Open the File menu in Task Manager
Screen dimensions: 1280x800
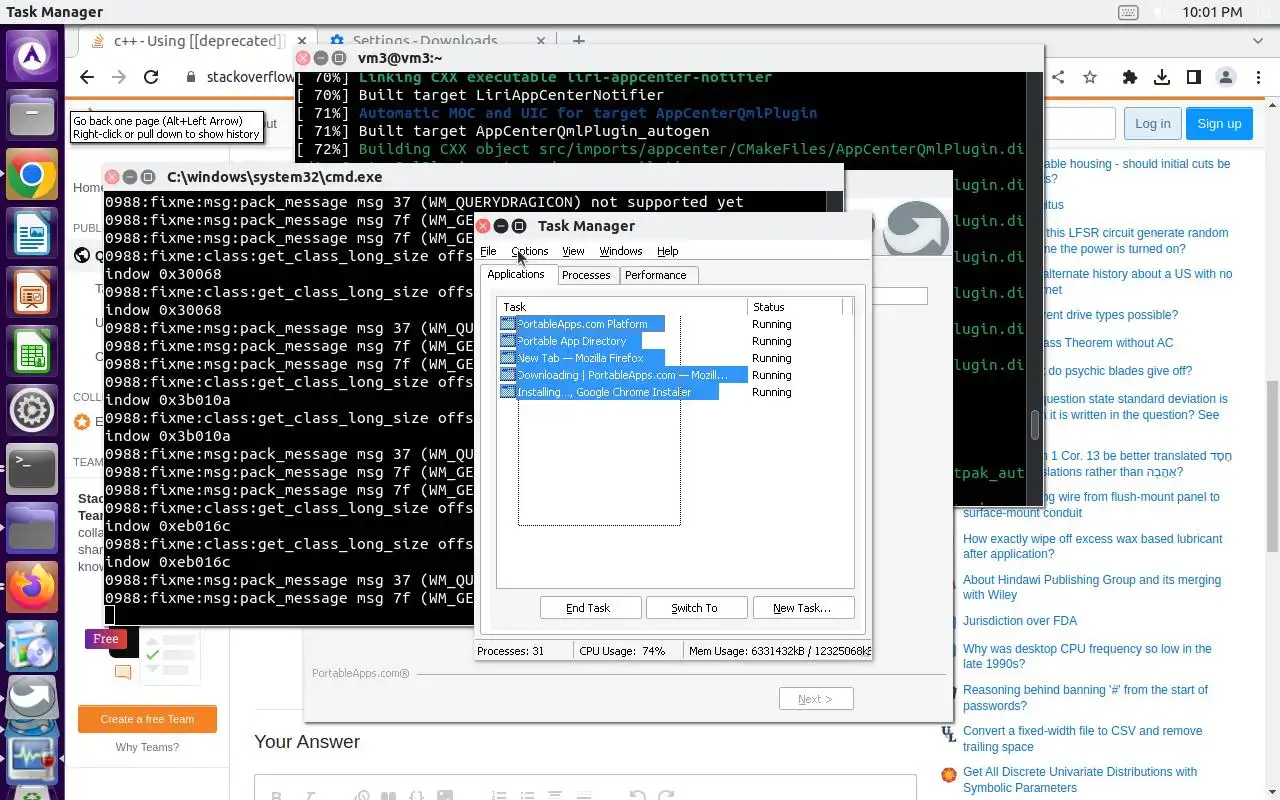(x=488, y=251)
